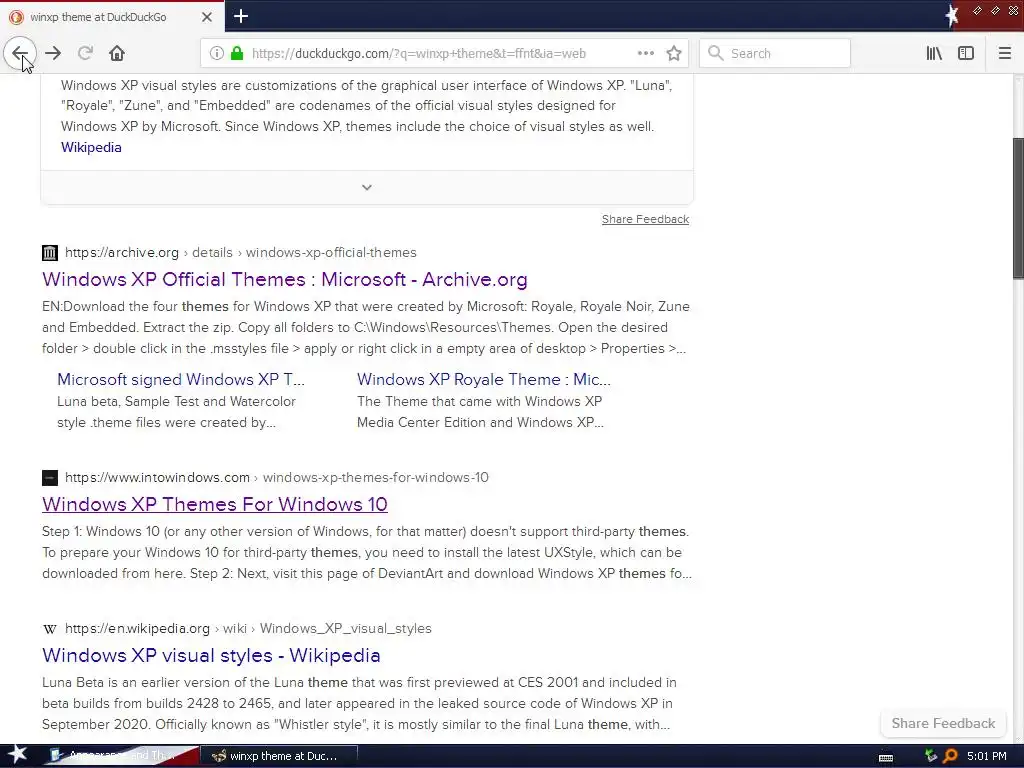The height and width of the screenshot is (768, 1024).
Task: Open Windows XP visual styles - Wikipedia result
Action: point(211,655)
